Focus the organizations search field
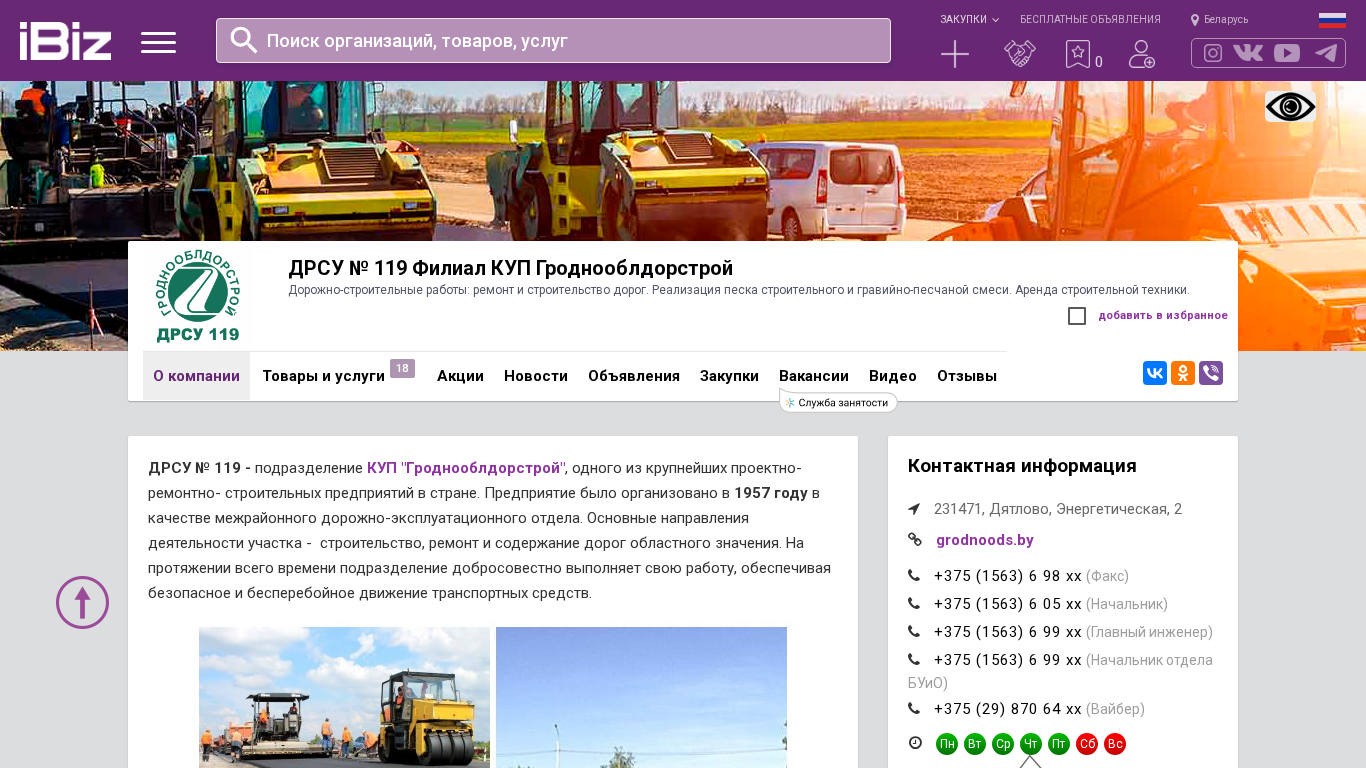This screenshot has width=1366, height=768. [553, 41]
